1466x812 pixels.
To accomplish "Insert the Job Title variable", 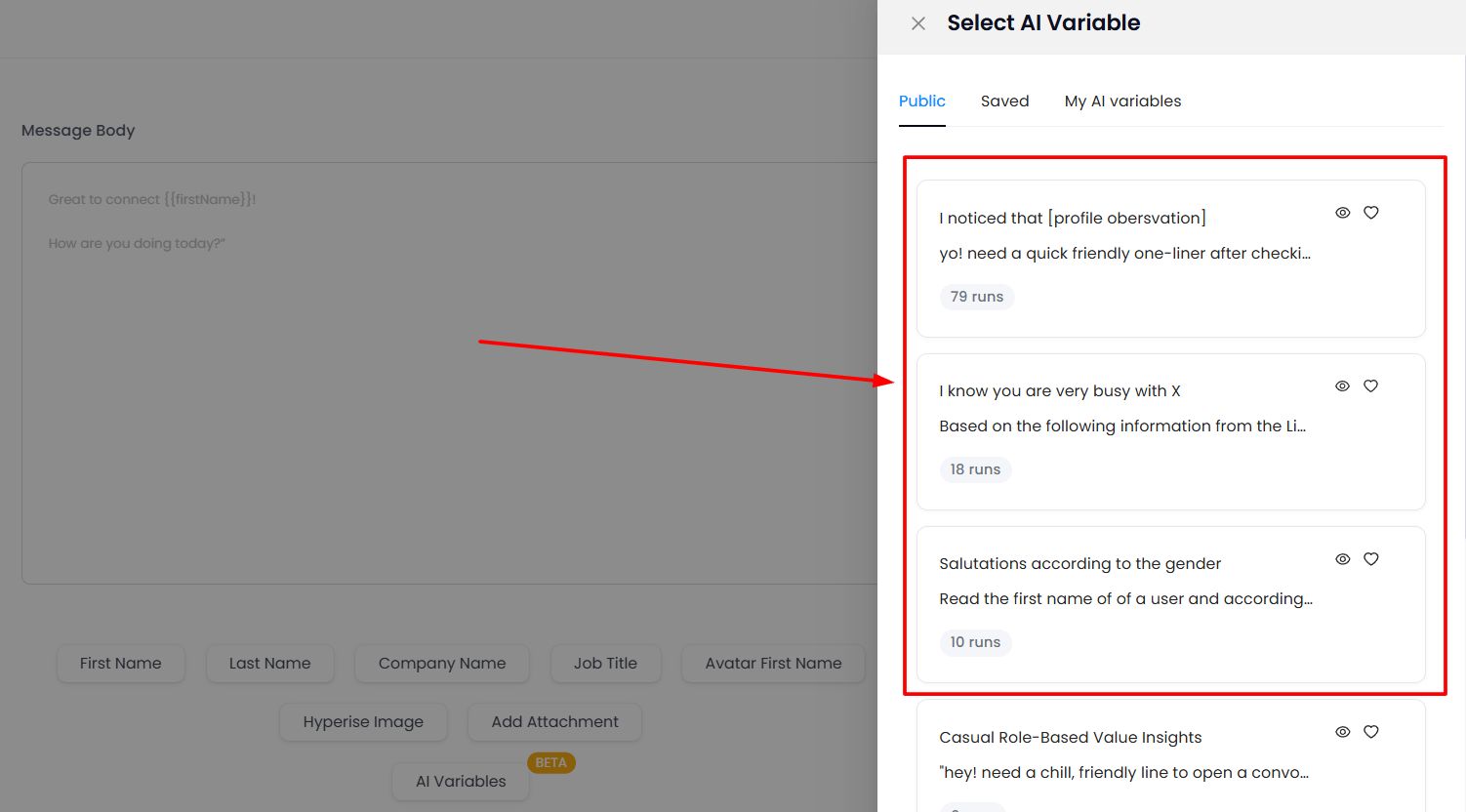I will coord(605,664).
